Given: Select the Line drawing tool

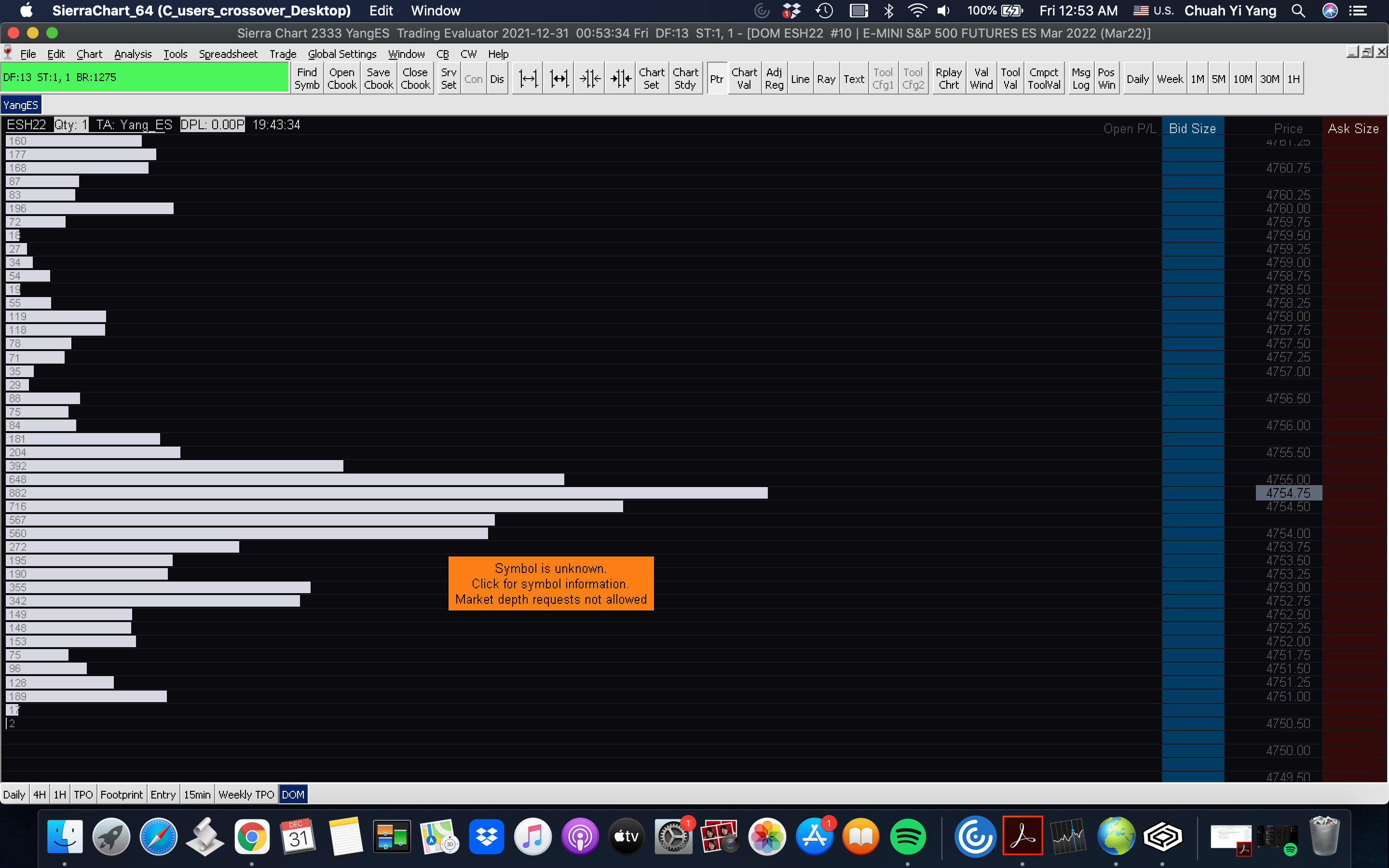Looking at the screenshot, I should [x=800, y=79].
